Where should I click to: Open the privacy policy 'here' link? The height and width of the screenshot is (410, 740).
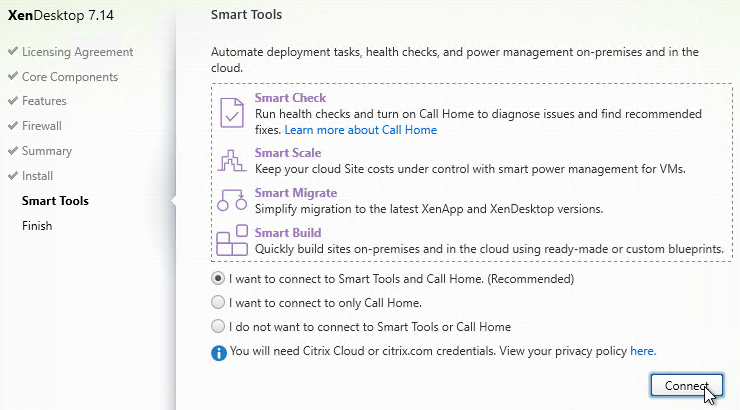643,351
